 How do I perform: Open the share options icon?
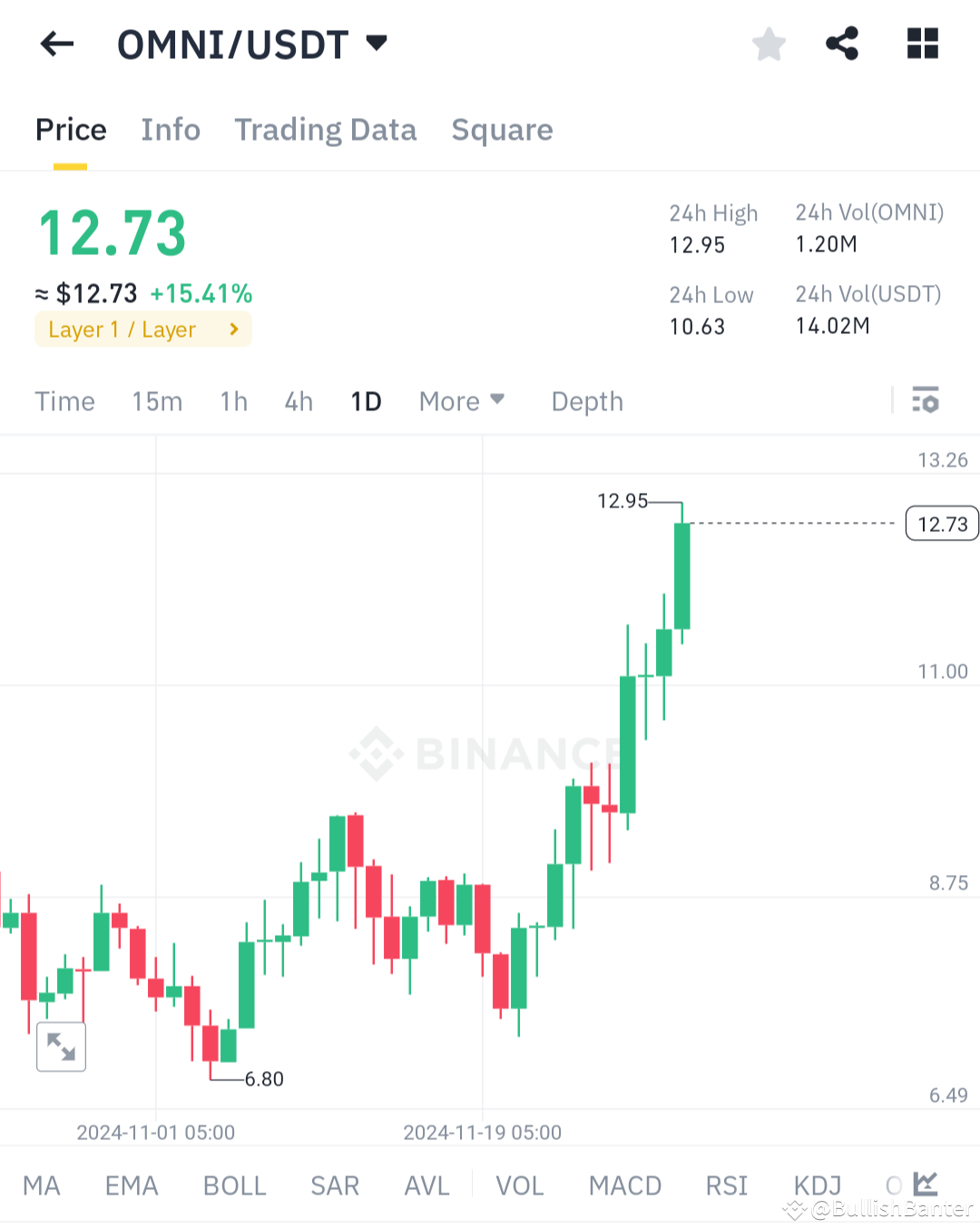tap(842, 42)
